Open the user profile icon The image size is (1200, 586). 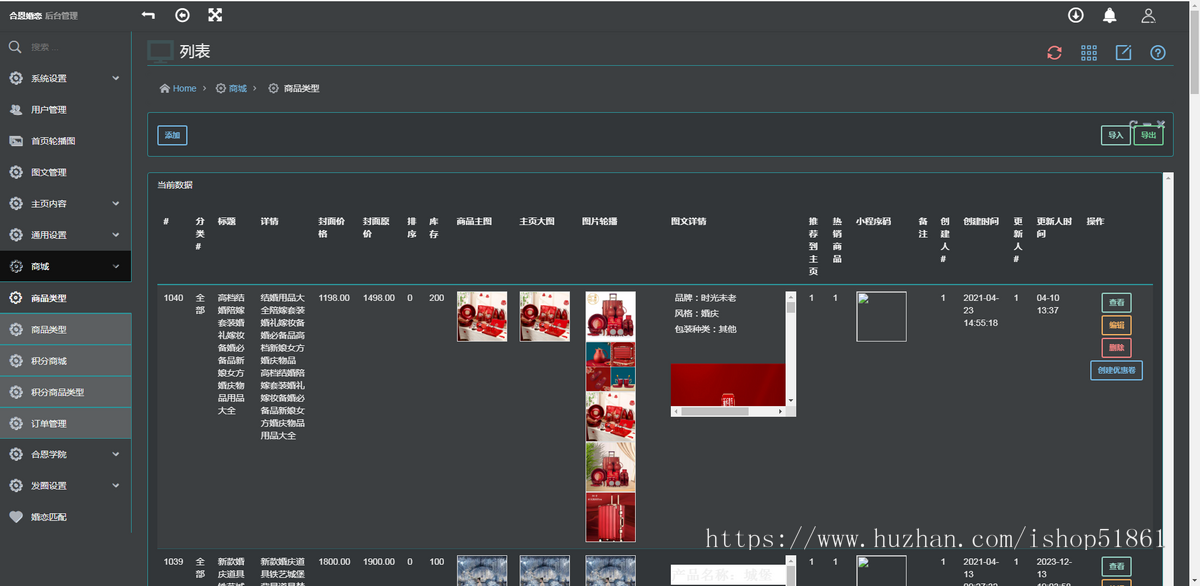(x=1148, y=15)
